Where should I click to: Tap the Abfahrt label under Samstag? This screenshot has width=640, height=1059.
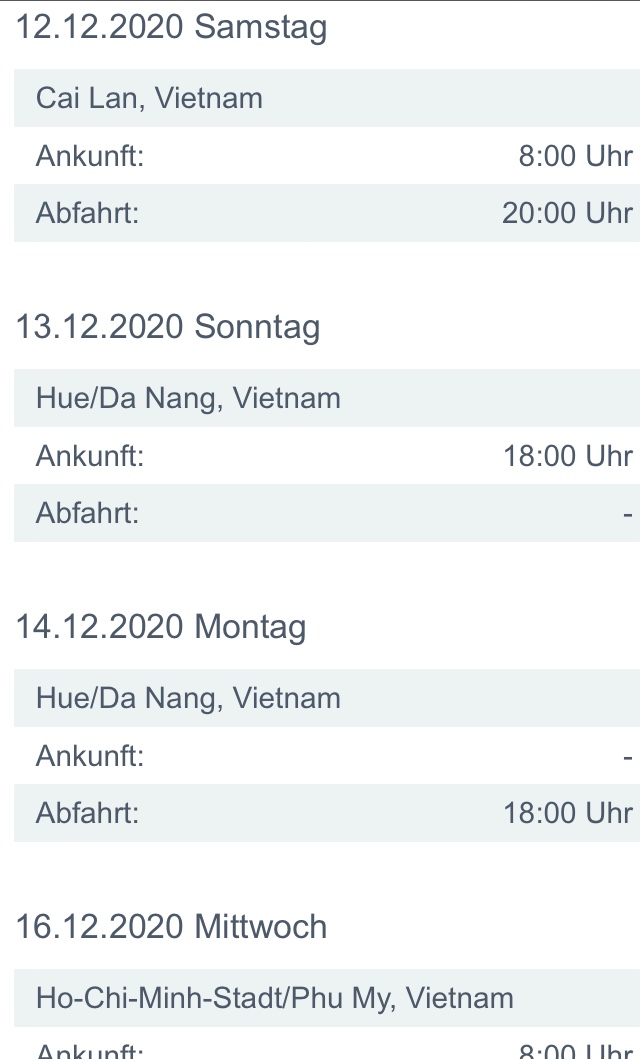pyautogui.click(x=87, y=213)
